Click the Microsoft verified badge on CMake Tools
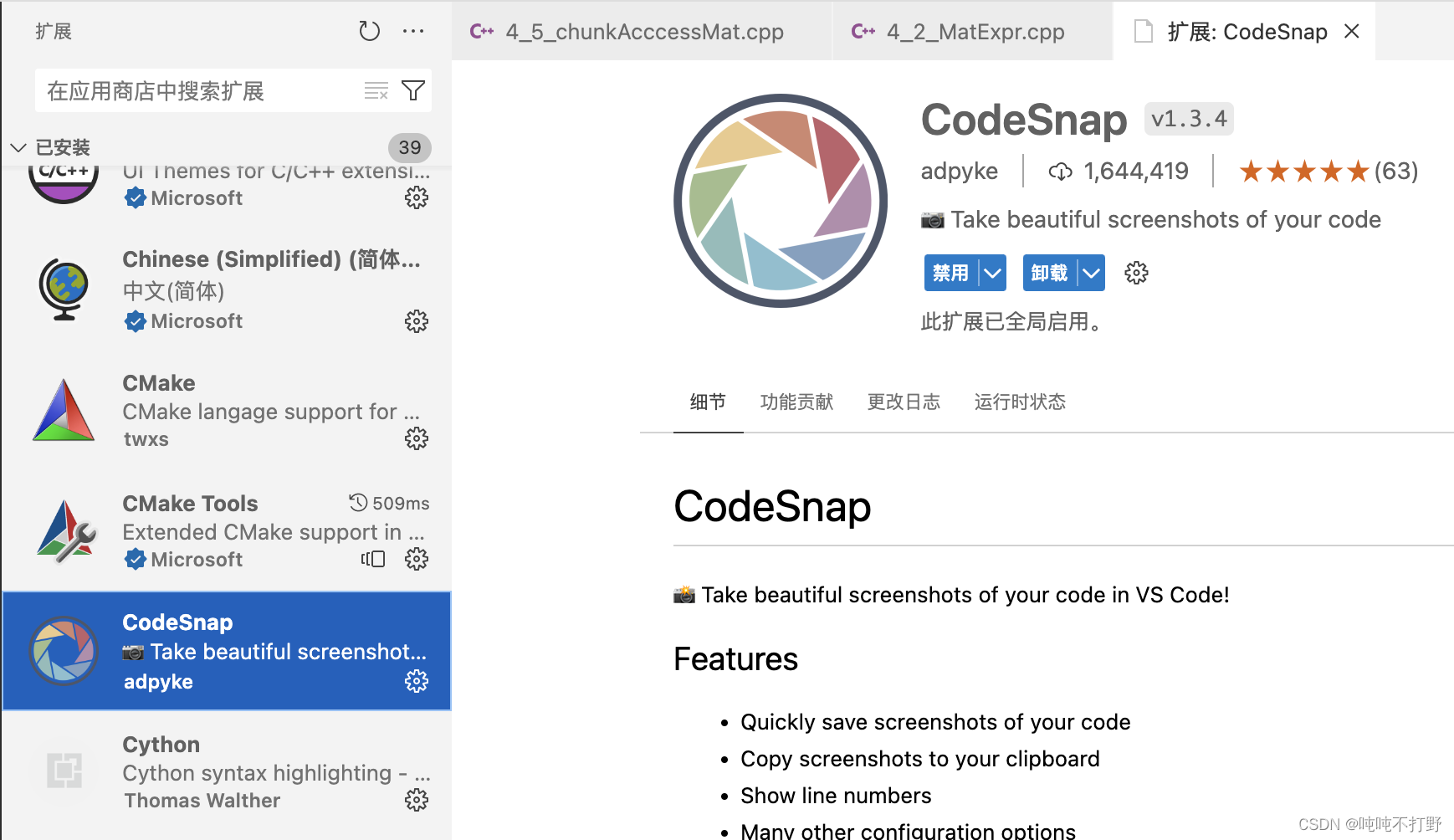Screen dimensions: 1454x840 [x=135, y=559]
